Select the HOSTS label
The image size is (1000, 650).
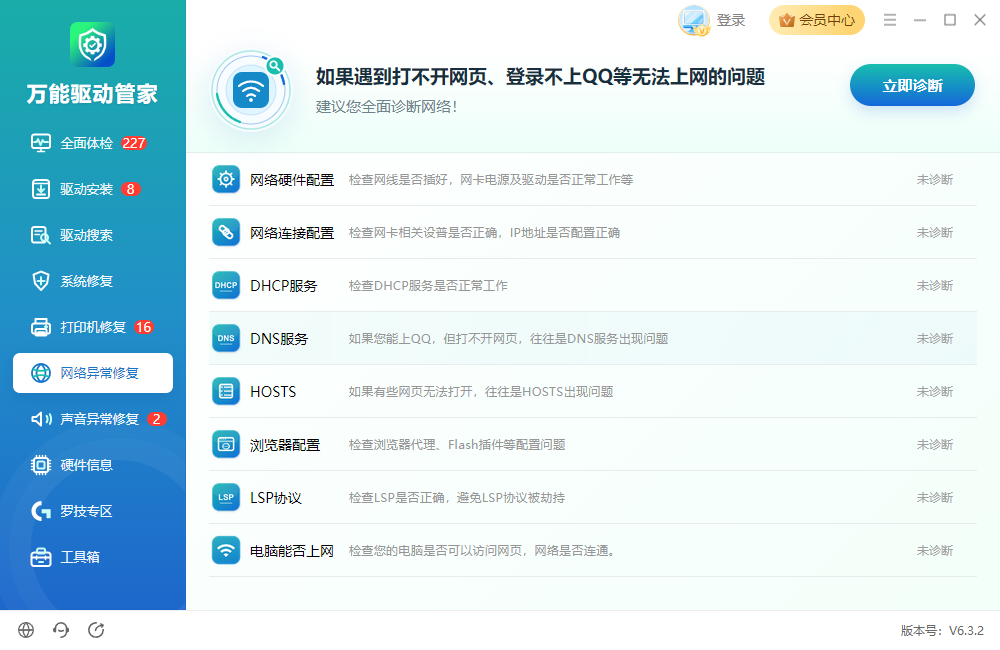[273, 392]
